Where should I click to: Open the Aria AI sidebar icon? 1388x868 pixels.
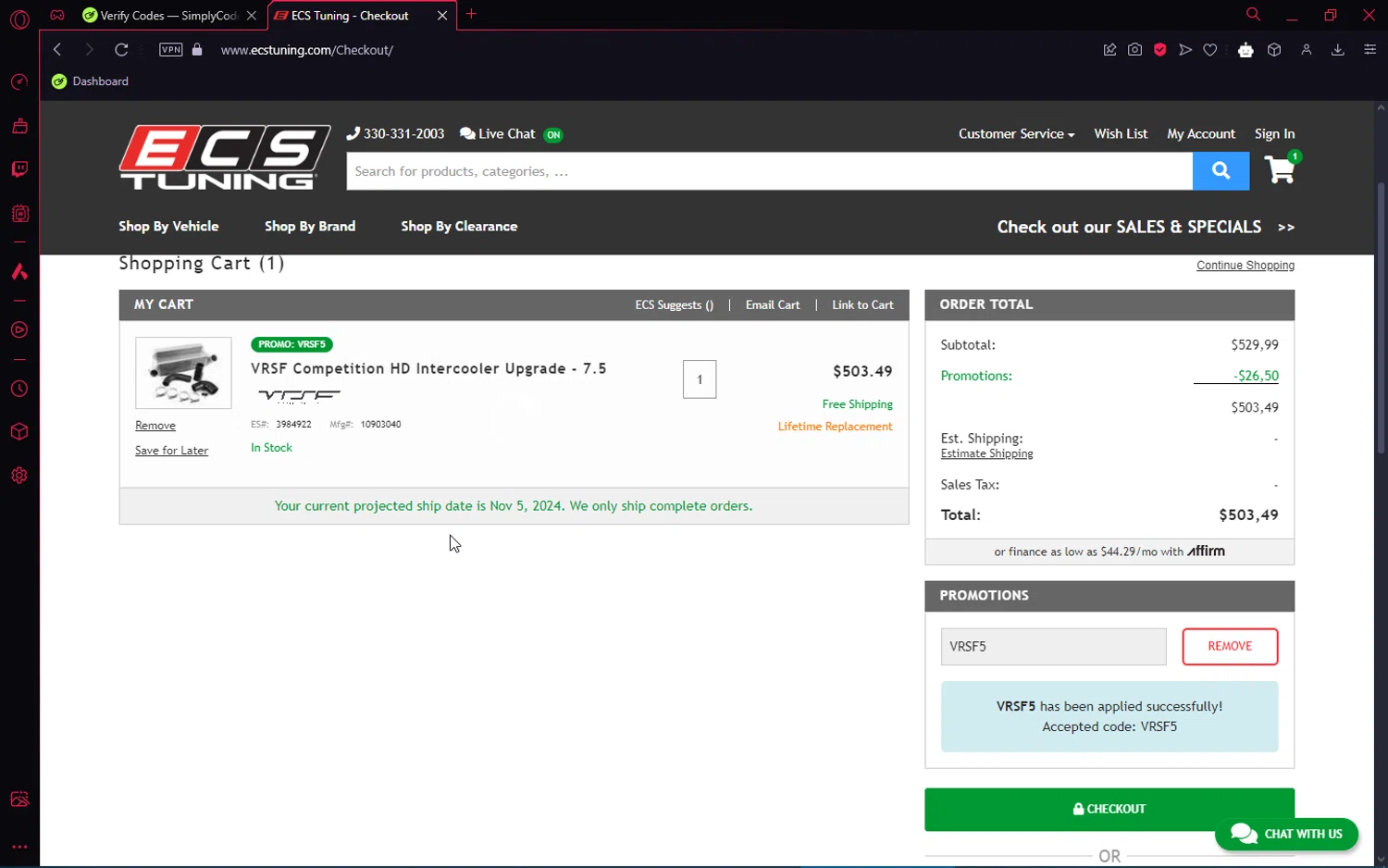[x=19, y=272]
